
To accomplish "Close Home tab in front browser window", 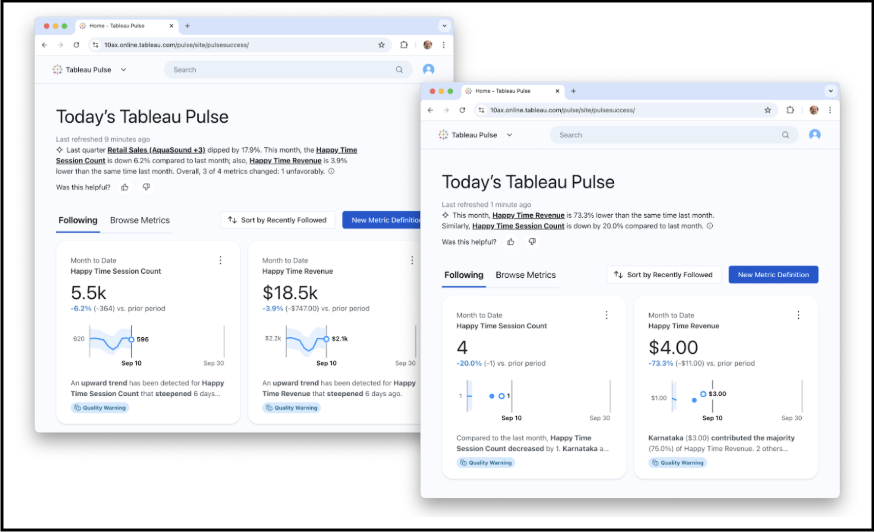I will pyautogui.click(x=557, y=91).
